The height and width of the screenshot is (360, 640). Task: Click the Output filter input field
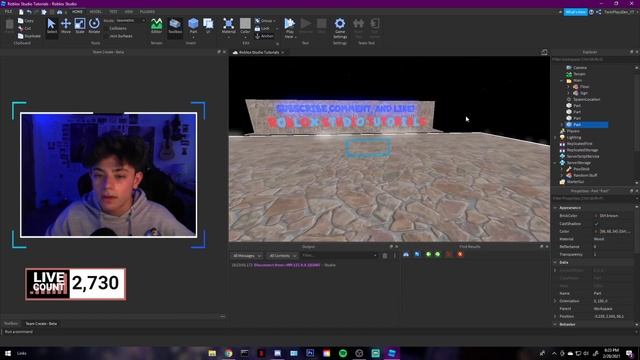(x=339, y=256)
